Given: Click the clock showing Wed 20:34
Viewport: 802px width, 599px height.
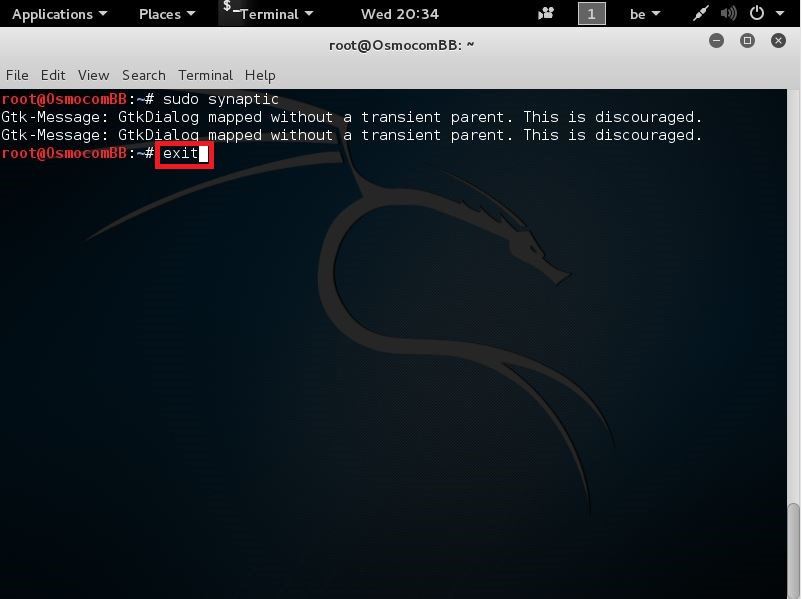Looking at the screenshot, I should 399,14.
